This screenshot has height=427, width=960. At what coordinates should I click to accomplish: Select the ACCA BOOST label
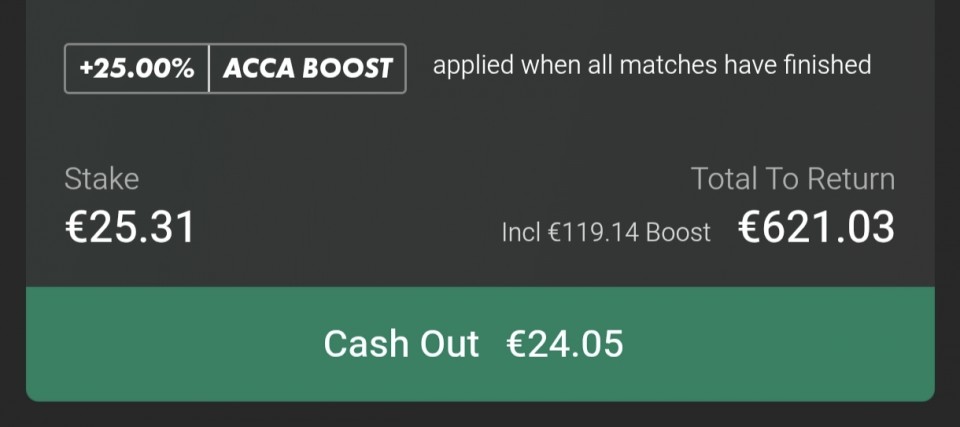tap(307, 68)
